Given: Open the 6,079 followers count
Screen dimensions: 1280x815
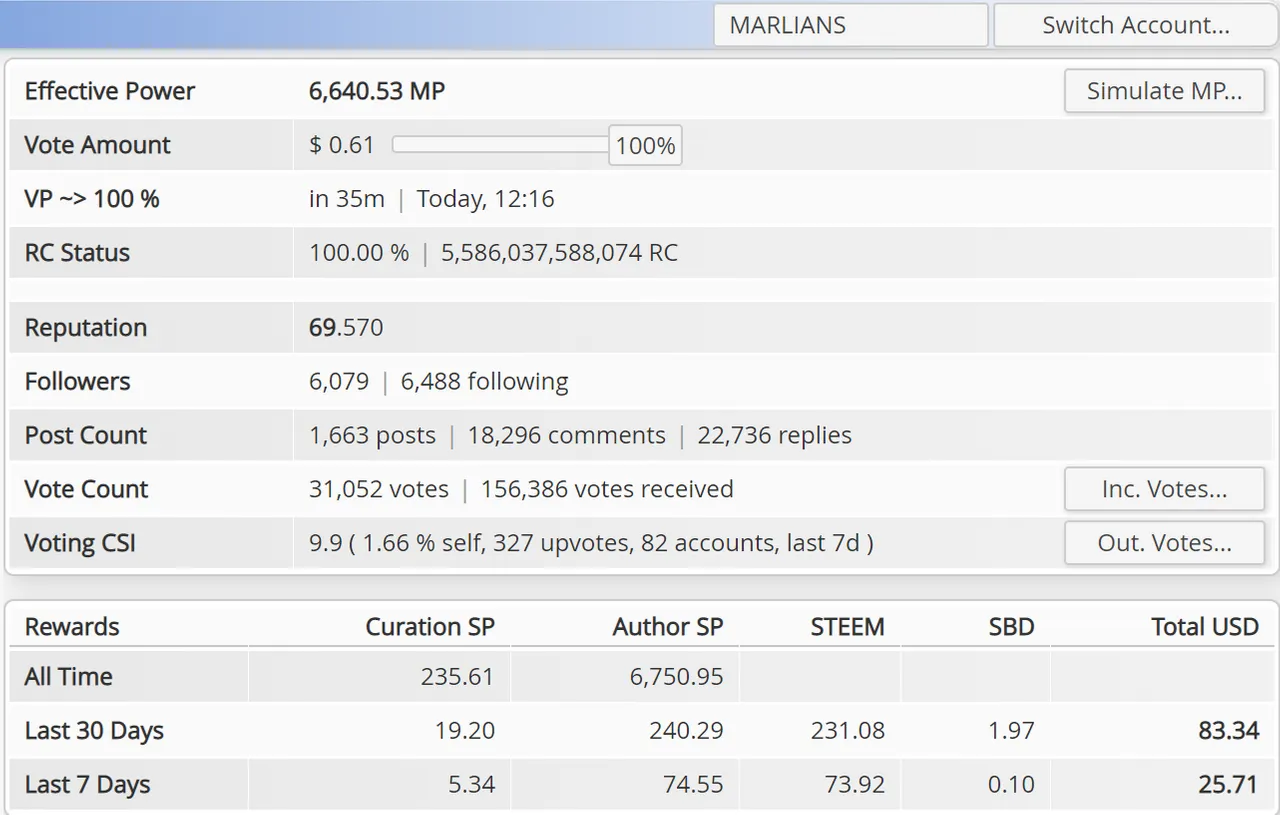Looking at the screenshot, I should [337, 381].
